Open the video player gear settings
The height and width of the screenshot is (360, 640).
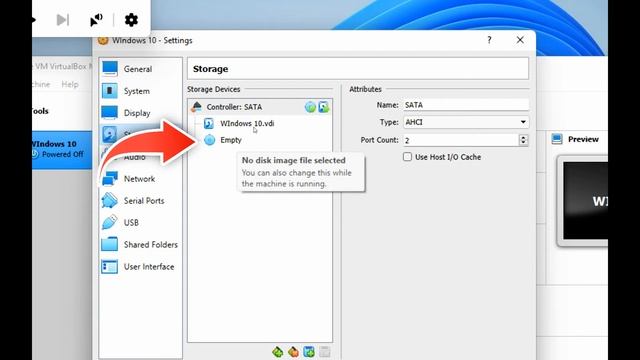(131, 20)
